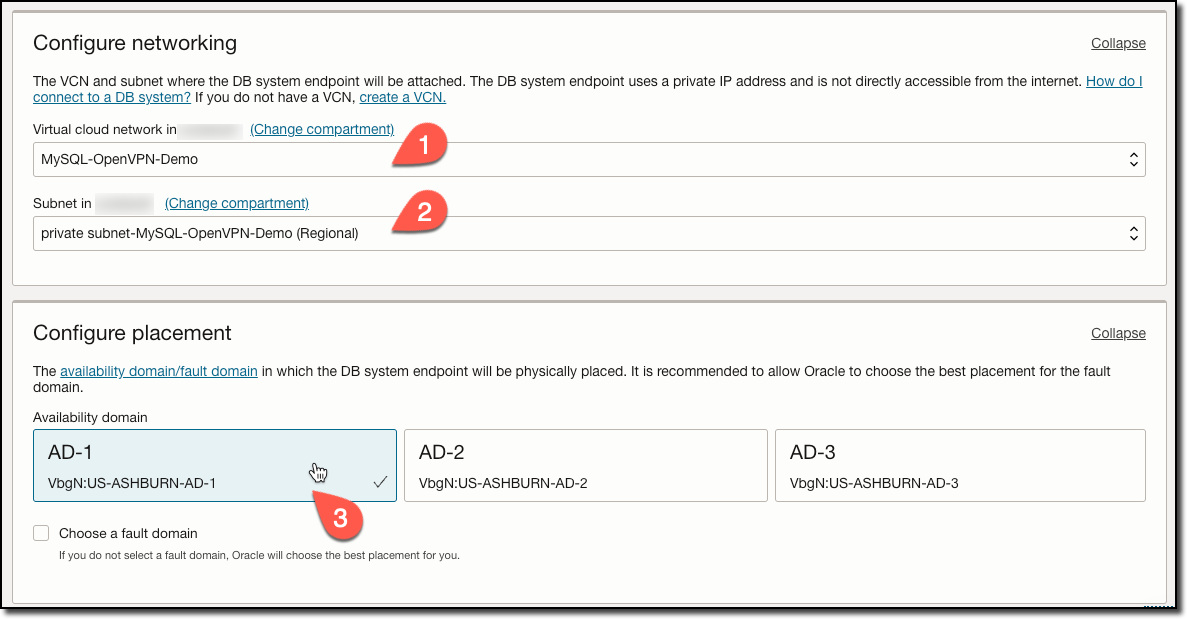Open Change compartment for the virtual cloud network
Image resolution: width=1187 pixels, height=619 pixels.
pos(321,129)
